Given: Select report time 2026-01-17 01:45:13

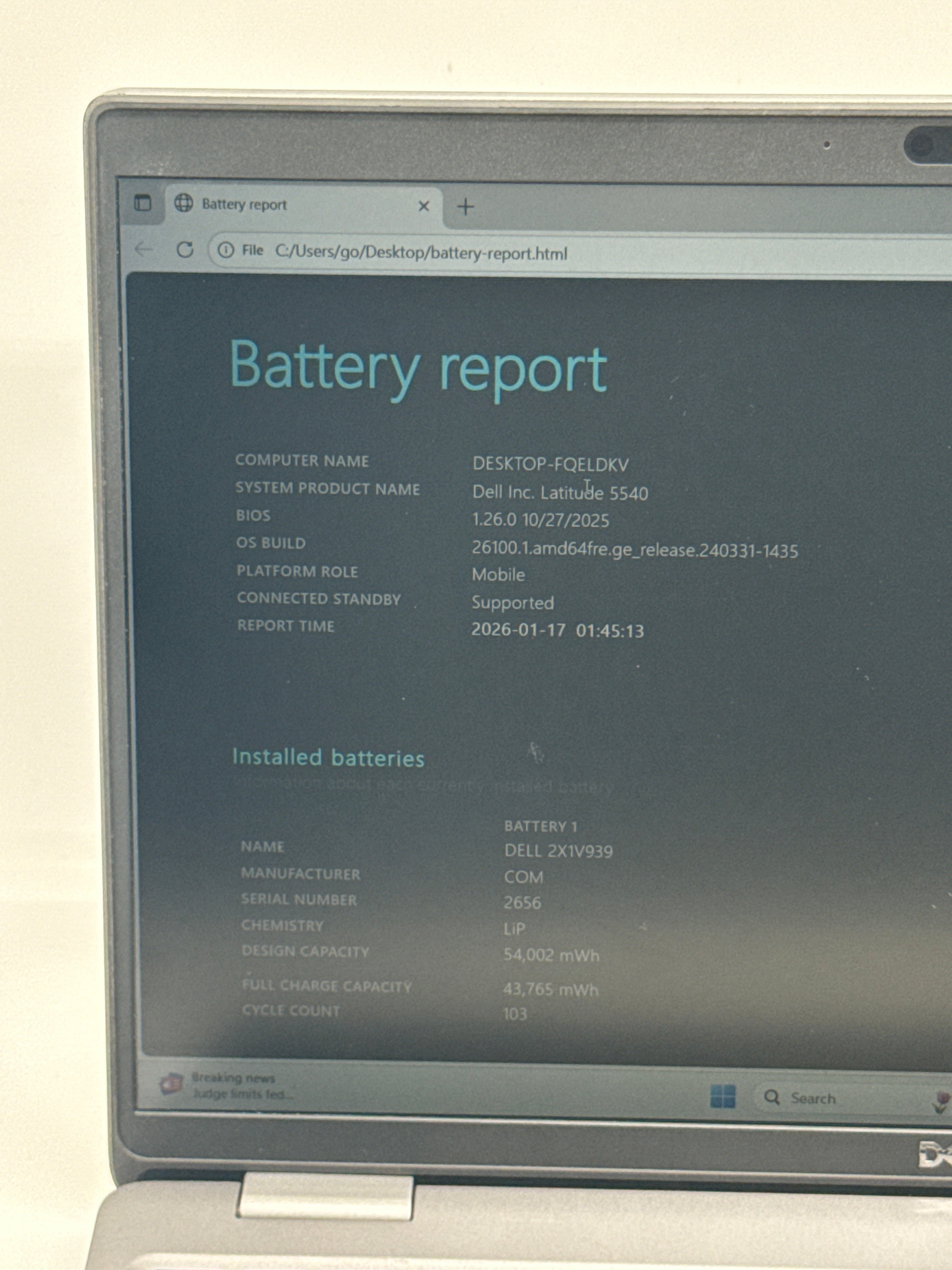Looking at the screenshot, I should [557, 630].
